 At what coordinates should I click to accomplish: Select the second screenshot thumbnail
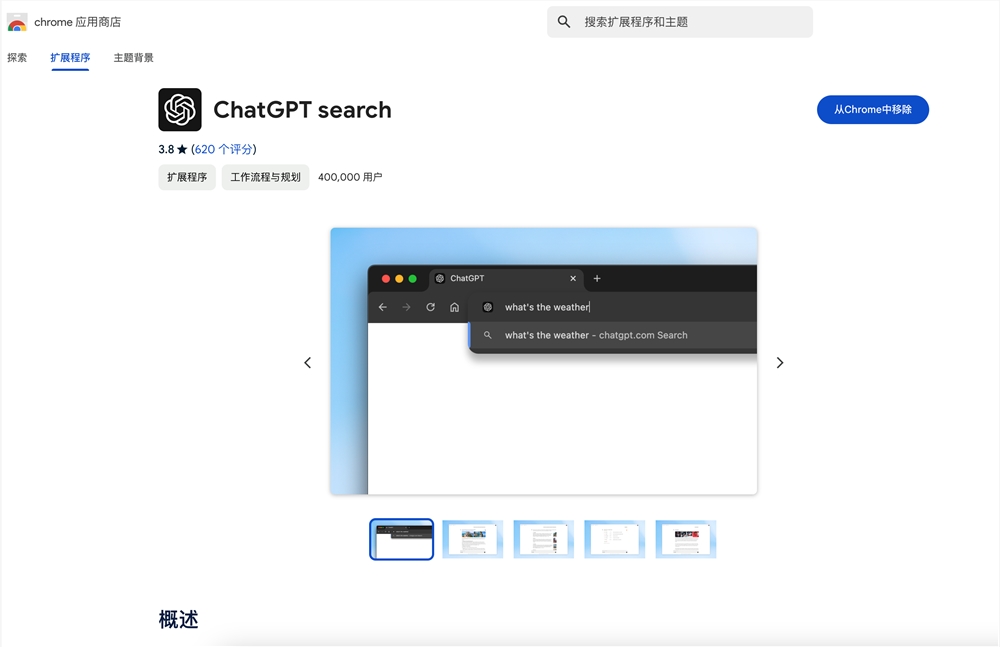tap(473, 539)
